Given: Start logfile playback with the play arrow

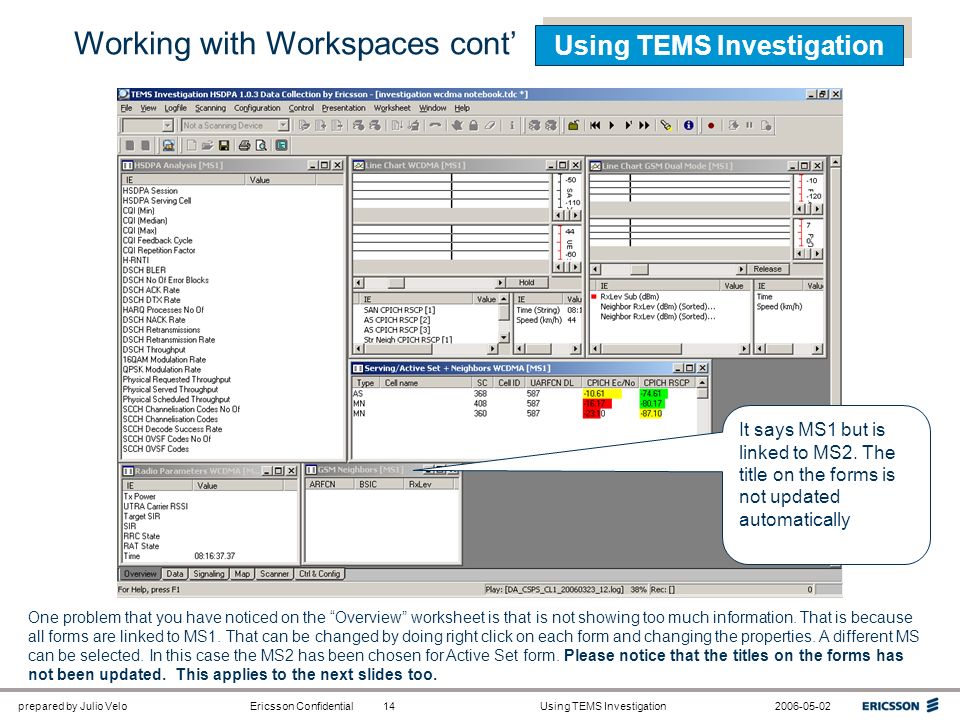Looking at the screenshot, I should (612, 126).
